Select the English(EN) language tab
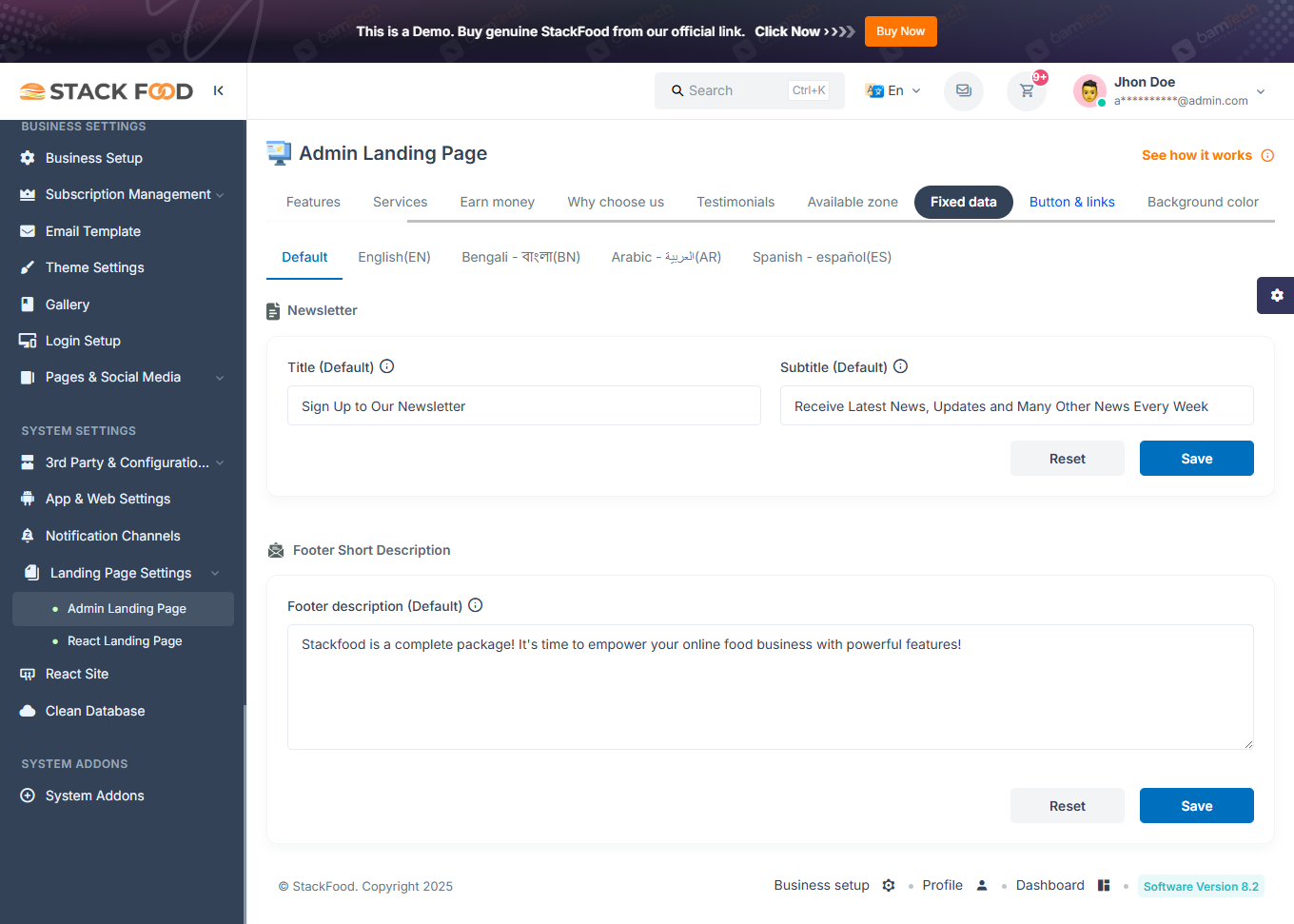Image resolution: width=1294 pixels, height=924 pixels. tap(394, 257)
